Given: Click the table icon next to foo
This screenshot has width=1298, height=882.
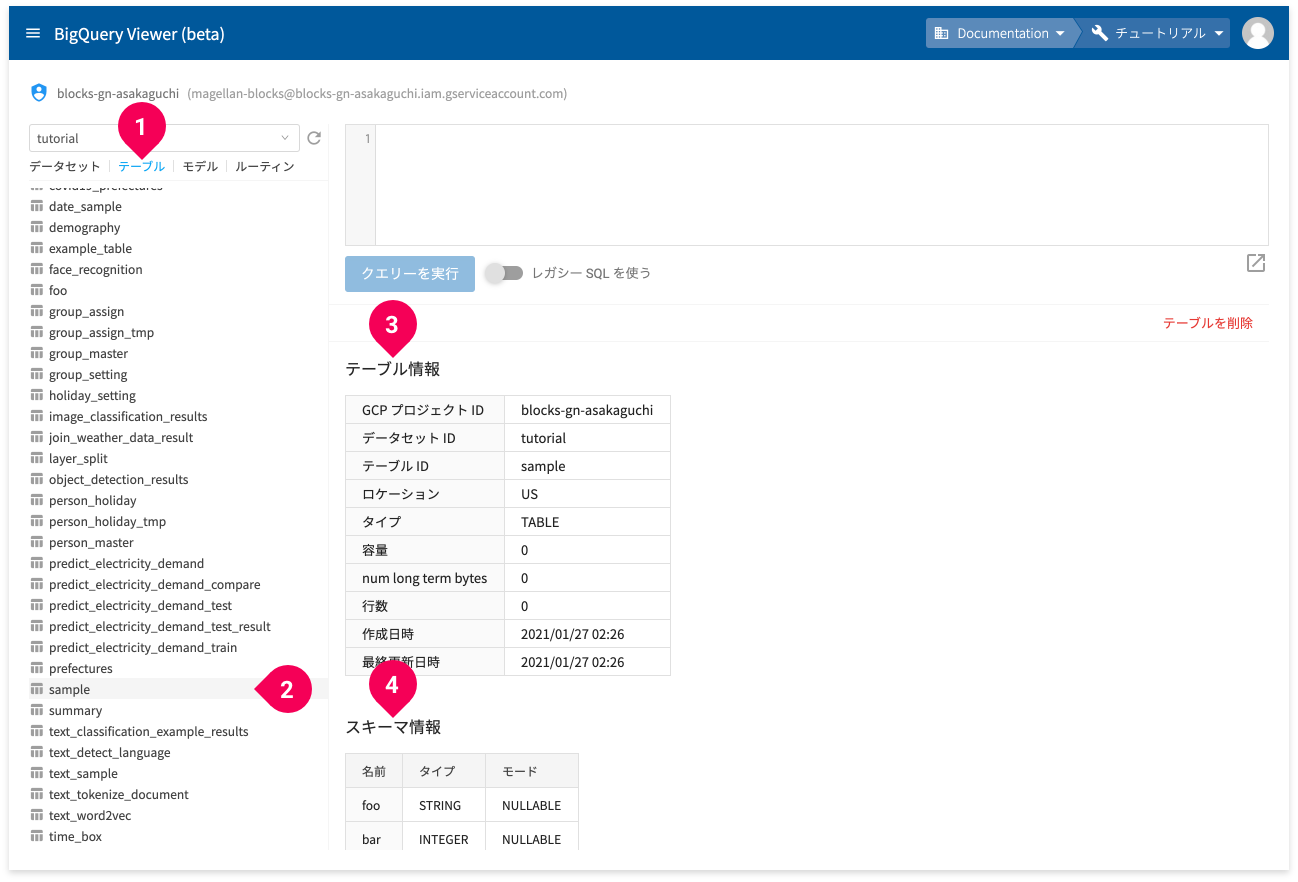Looking at the screenshot, I should pyautogui.click(x=37, y=290).
